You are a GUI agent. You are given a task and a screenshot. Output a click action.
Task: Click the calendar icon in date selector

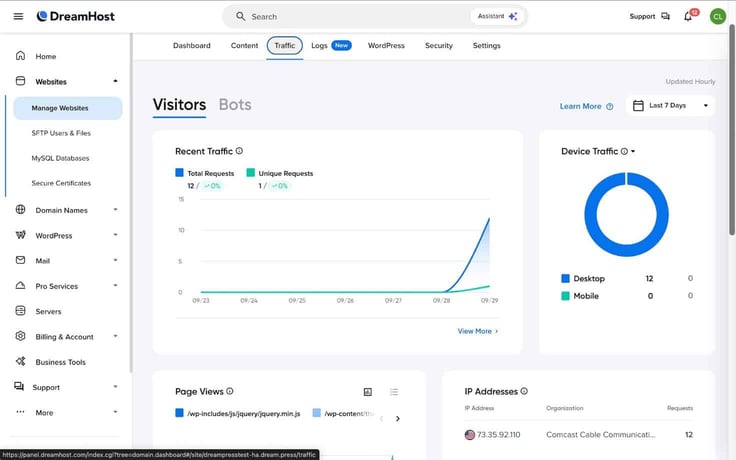[638, 106]
